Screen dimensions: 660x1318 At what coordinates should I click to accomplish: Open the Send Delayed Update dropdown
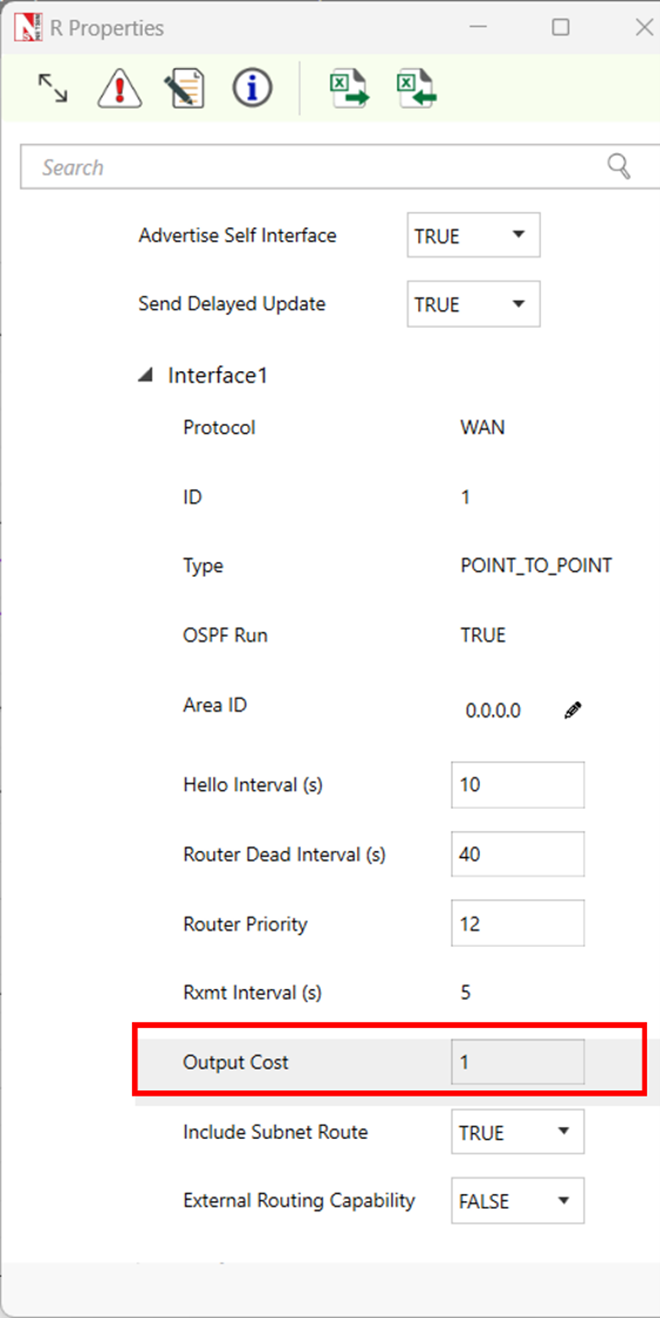[473, 304]
